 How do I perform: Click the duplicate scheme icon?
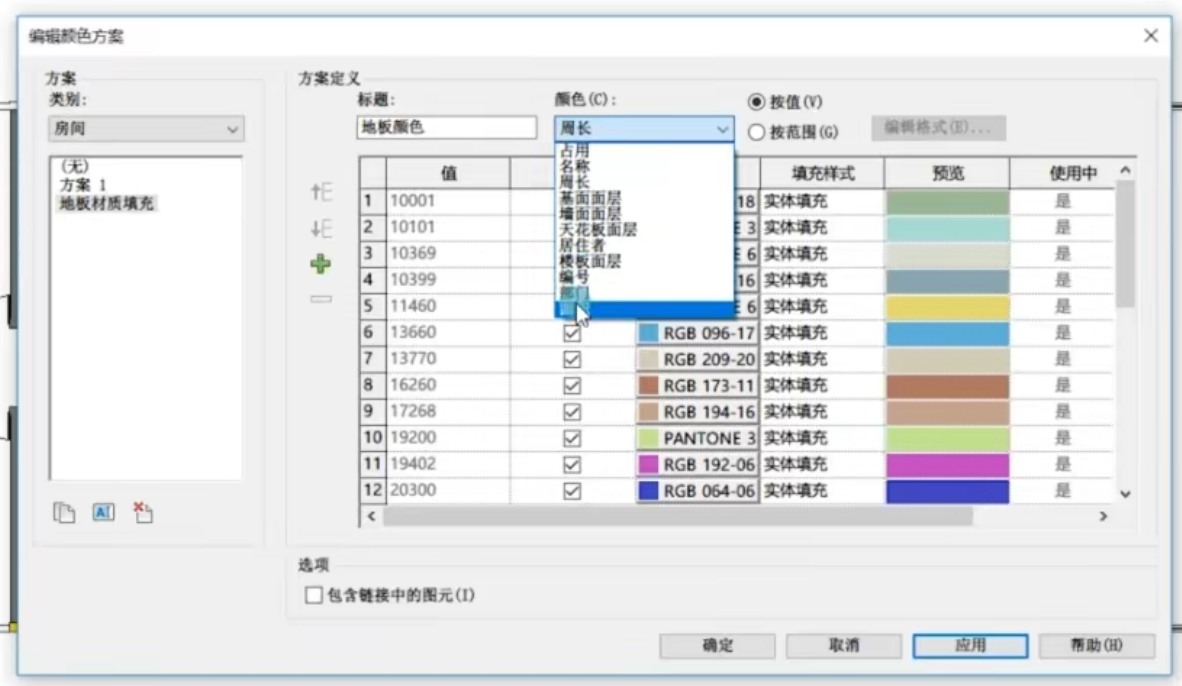(x=64, y=513)
